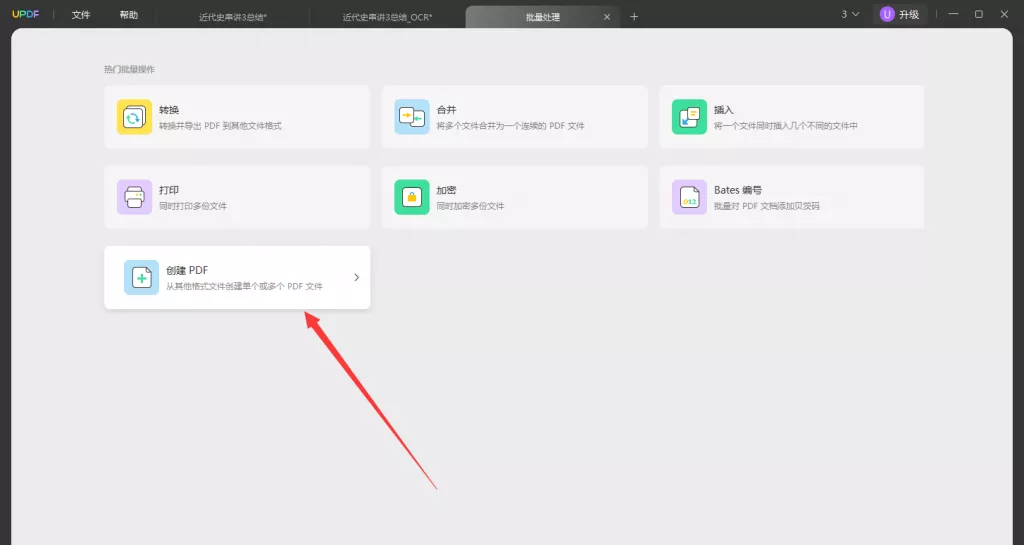Maximize the UPDF window
Screen dimensions: 1024x545
point(979,14)
